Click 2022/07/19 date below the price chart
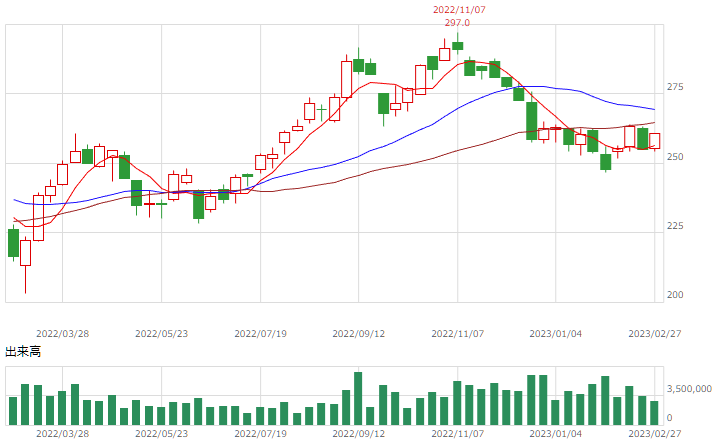The width and height of the screenshot is (718, 445). (x=261, y=334)
